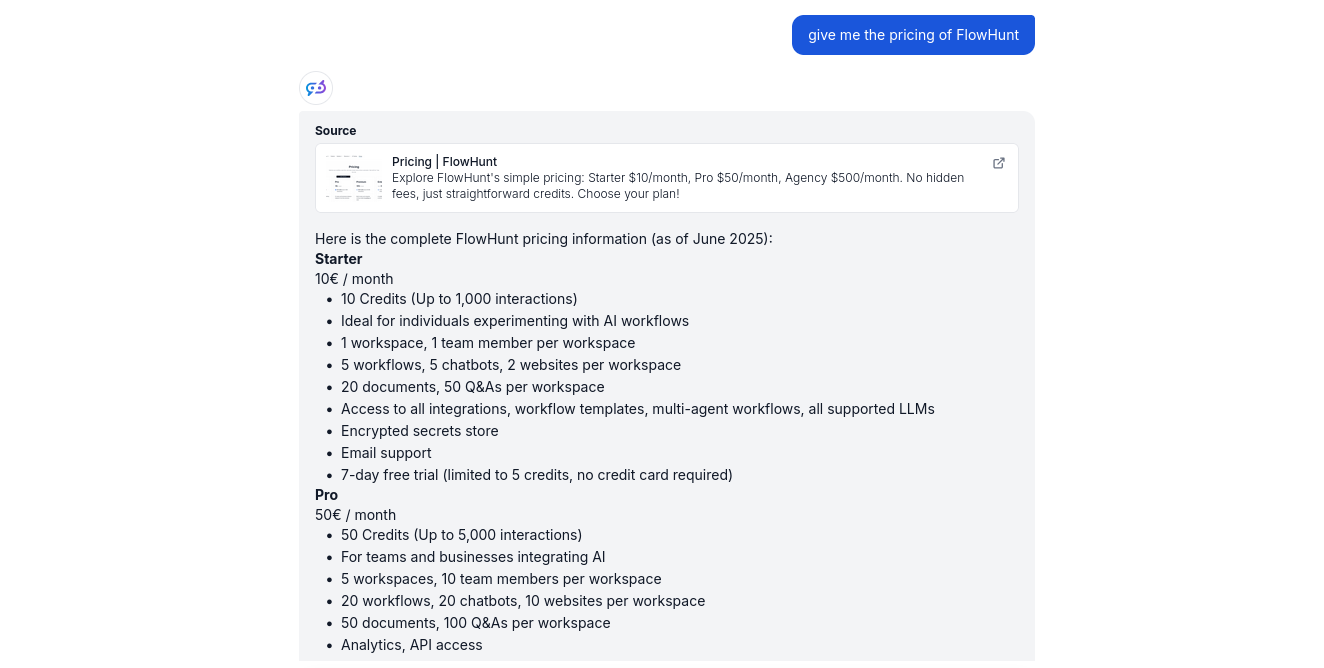1324x668 pixels.
Task: Click the 50€ / month price text
Action: point(355,514)
